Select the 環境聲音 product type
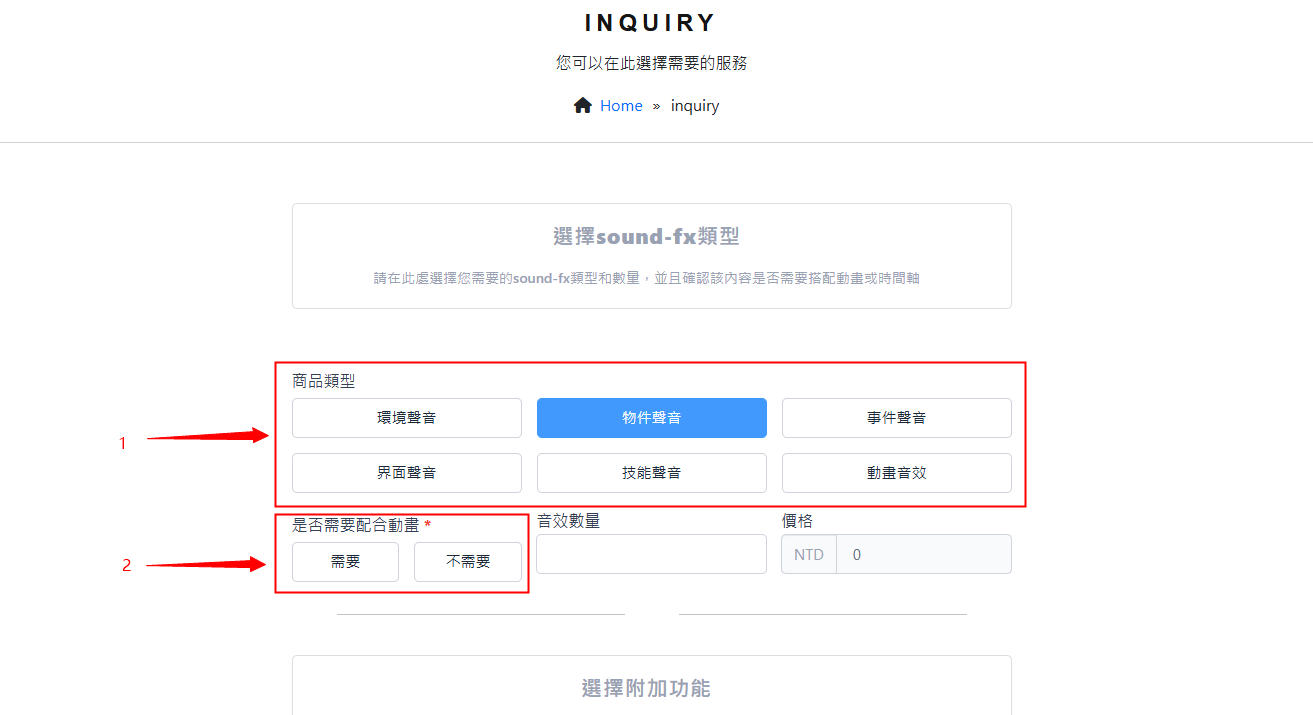Image resolution: width=1313 pixels, height=715 pixels. (406, 418)
